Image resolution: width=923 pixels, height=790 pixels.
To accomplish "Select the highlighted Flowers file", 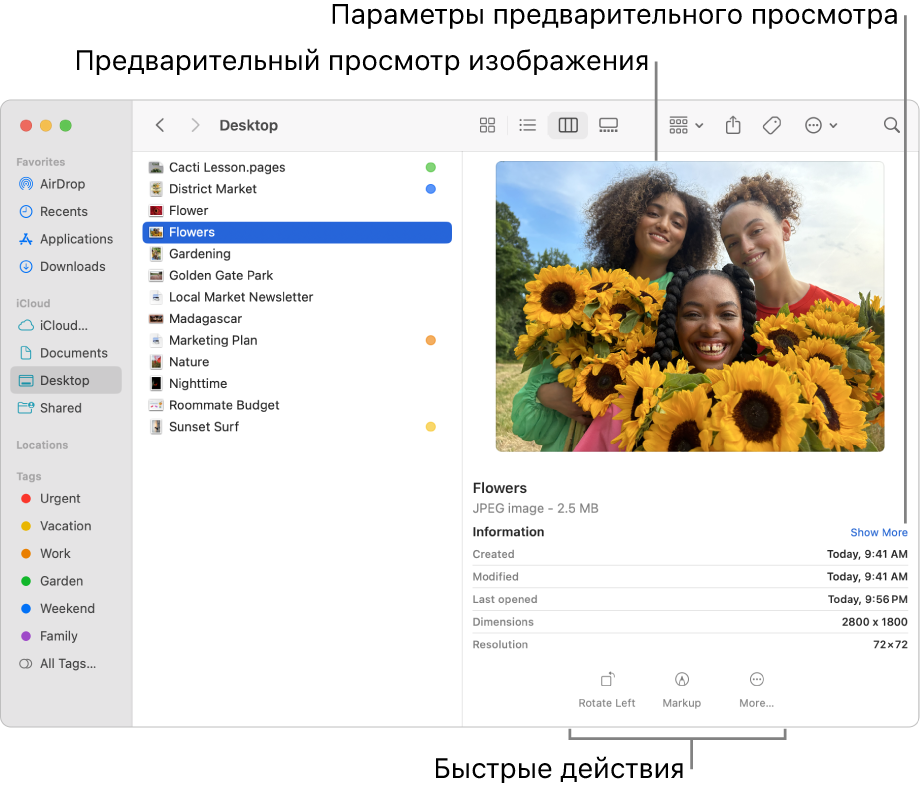I will (x=297, y=233).
